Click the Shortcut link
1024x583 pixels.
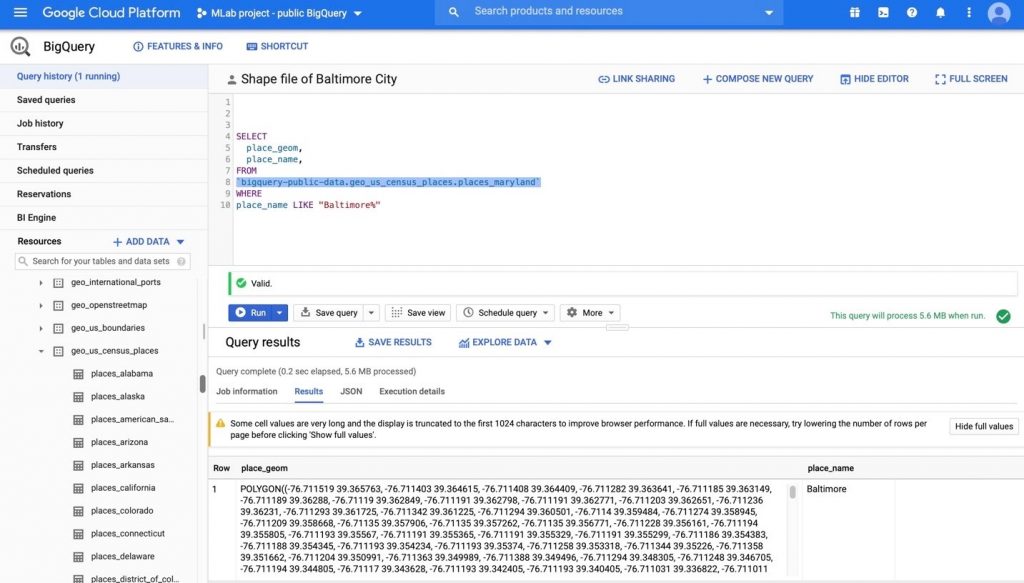(x=277, y=46)
